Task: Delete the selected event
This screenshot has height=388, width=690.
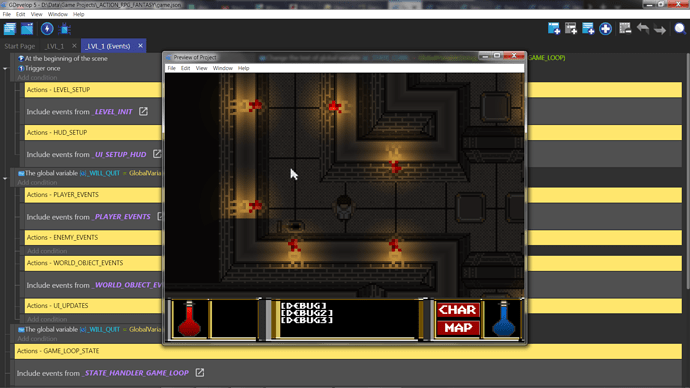Action: [625, 29]
